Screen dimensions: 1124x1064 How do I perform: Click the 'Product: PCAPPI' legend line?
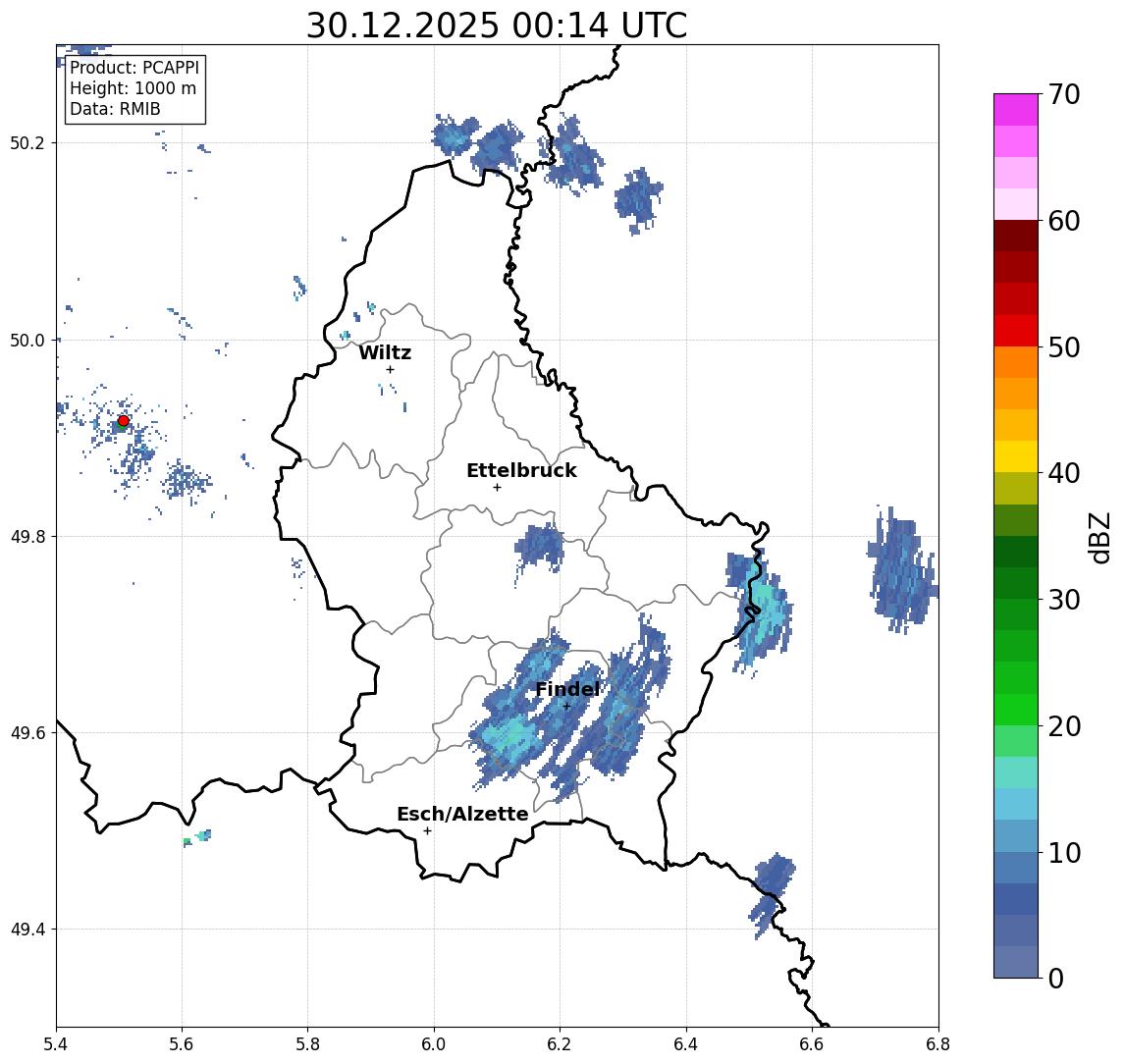134,68
